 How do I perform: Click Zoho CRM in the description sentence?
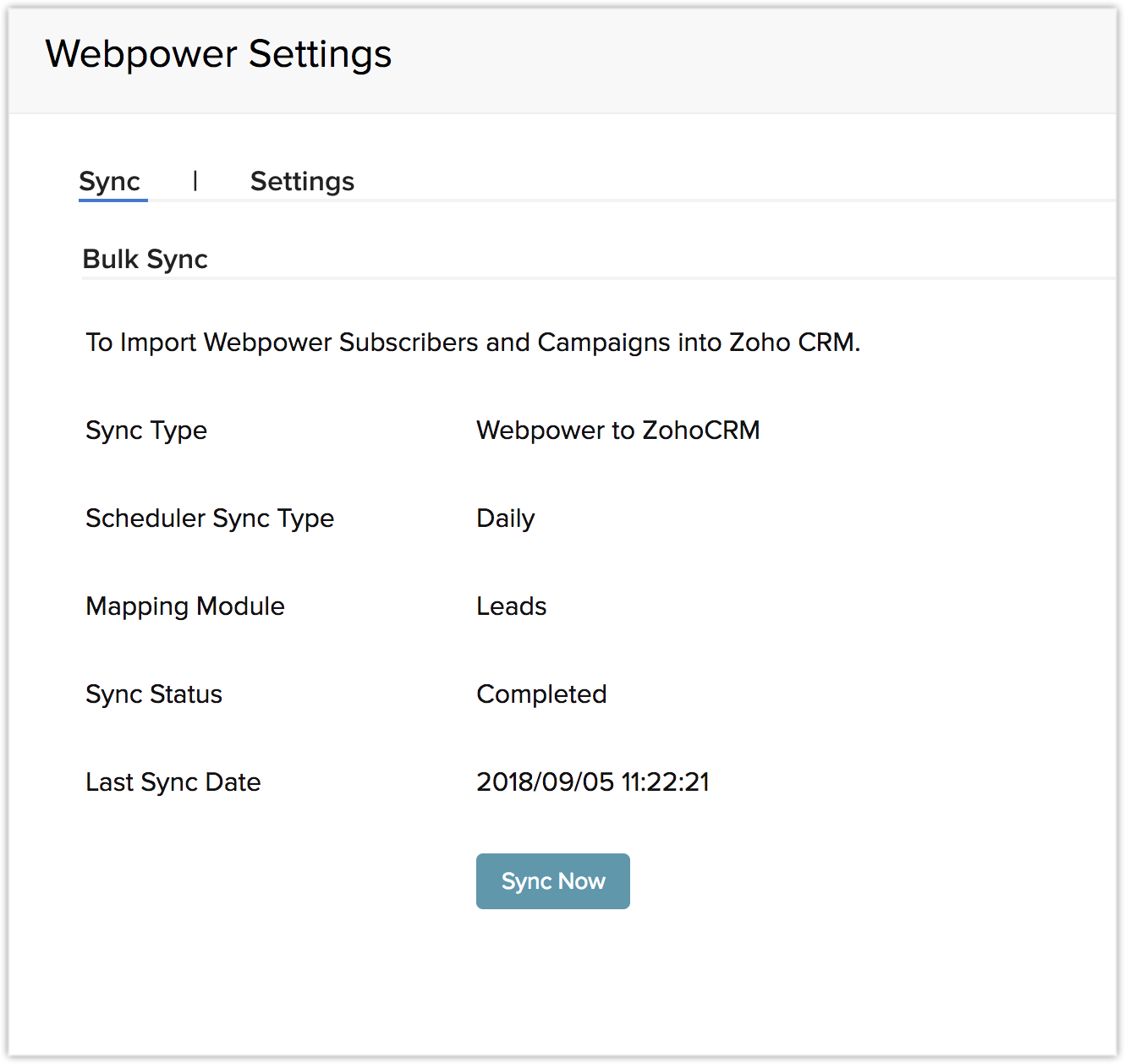click(793, 343)
